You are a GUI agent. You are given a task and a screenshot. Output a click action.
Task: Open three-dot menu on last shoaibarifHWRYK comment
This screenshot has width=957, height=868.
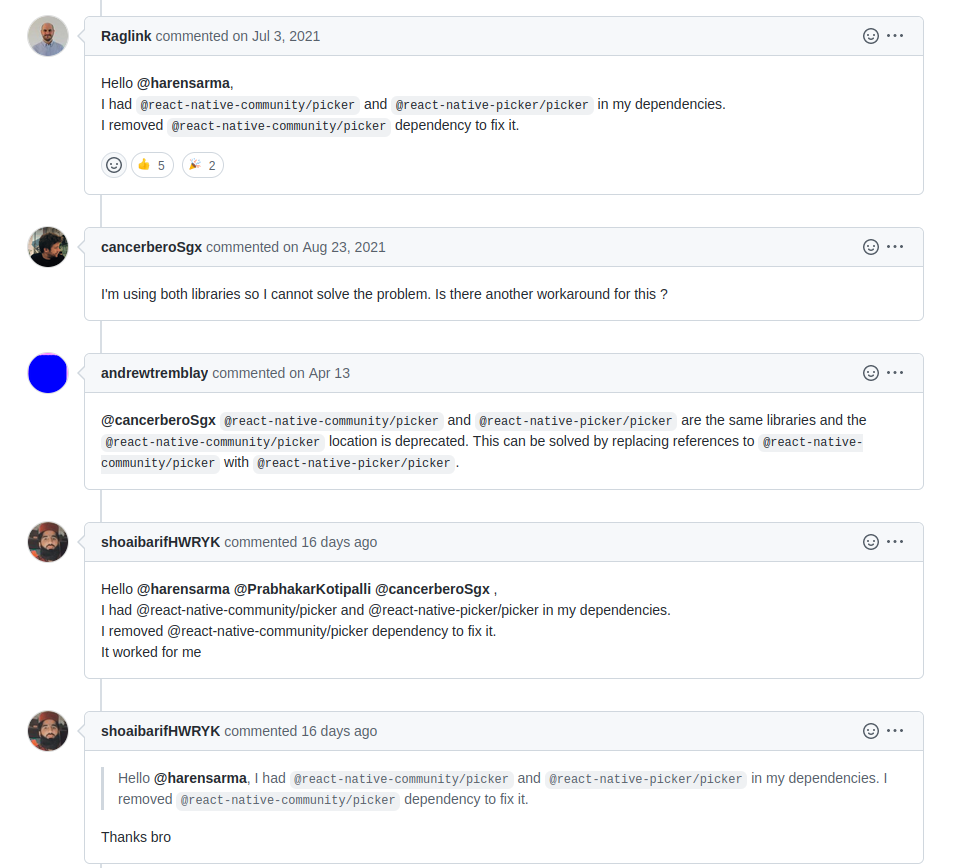point(895,731)
